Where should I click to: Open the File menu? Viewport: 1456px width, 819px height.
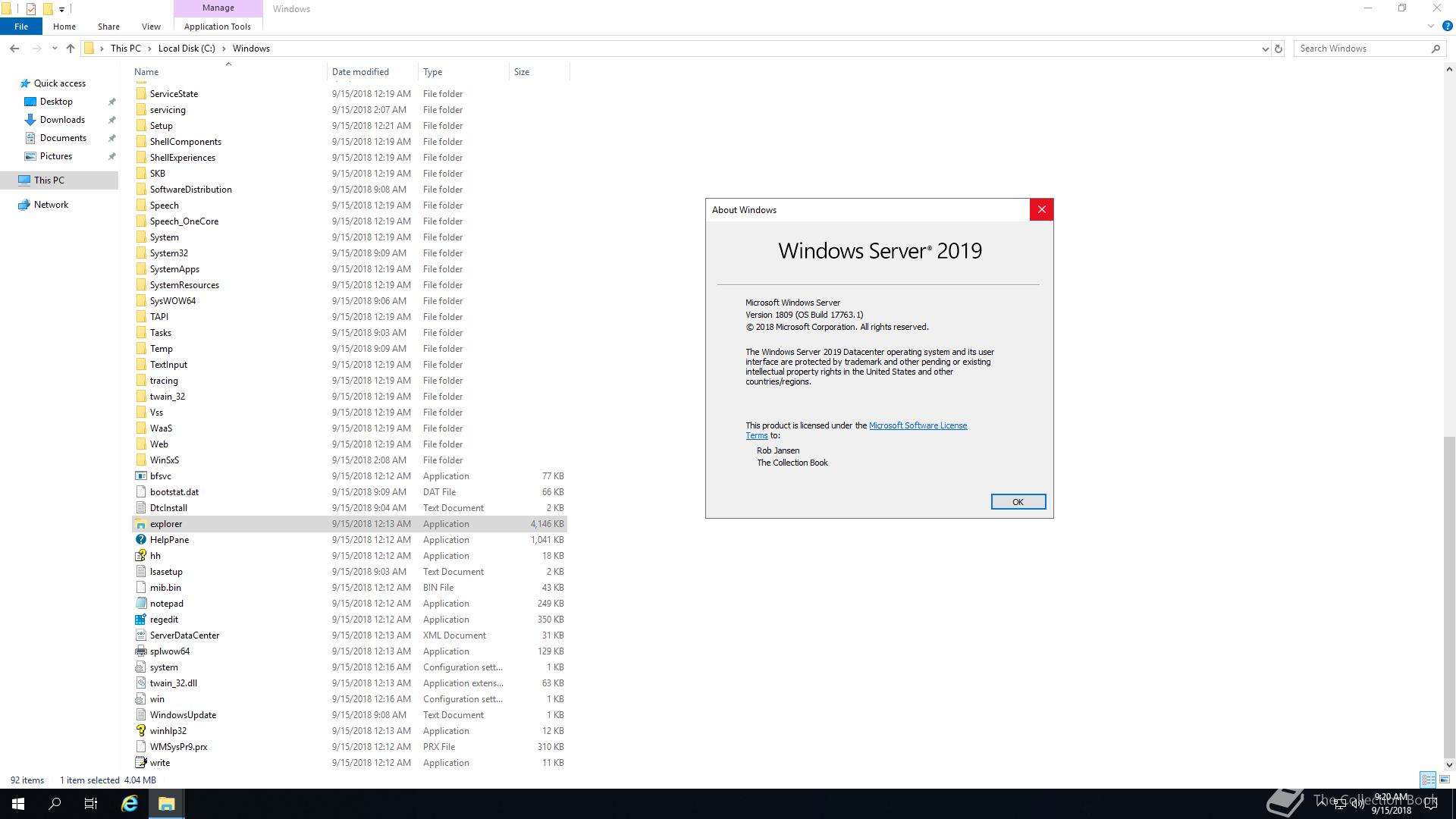pyautogui.click(x=21, y=27)
